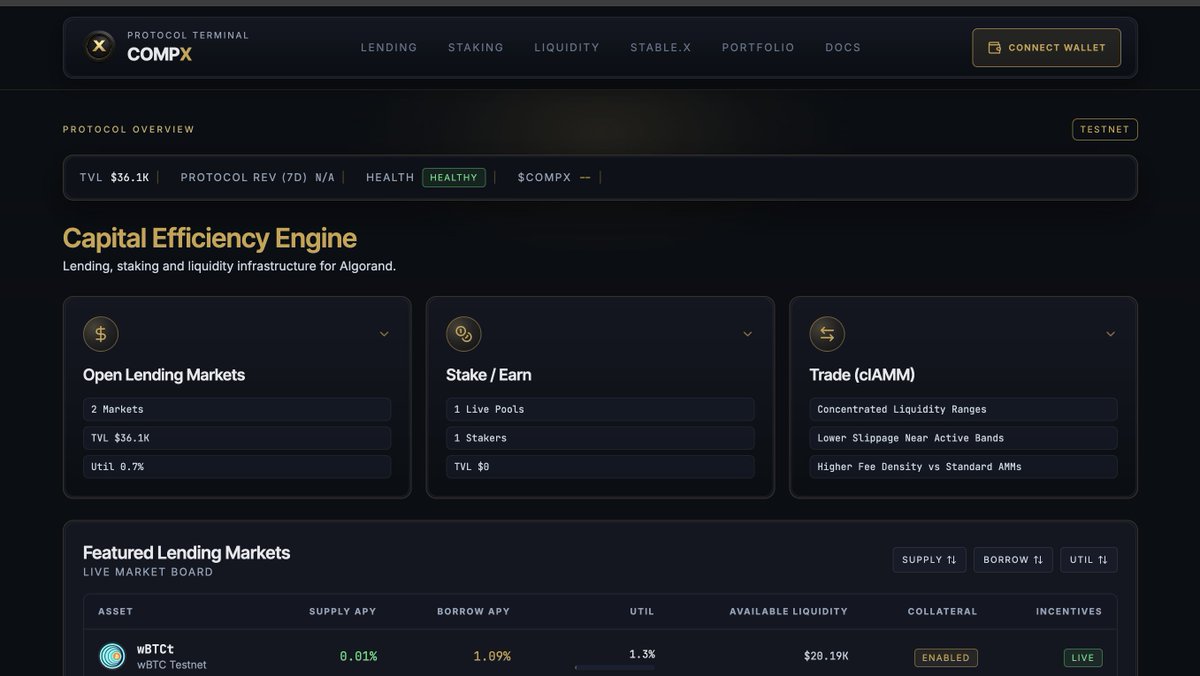Expand the Open Lending Markets card chevron
The width and height of the screenshot is (1200, 676).
pyautogui.click(x=384, y=334)
